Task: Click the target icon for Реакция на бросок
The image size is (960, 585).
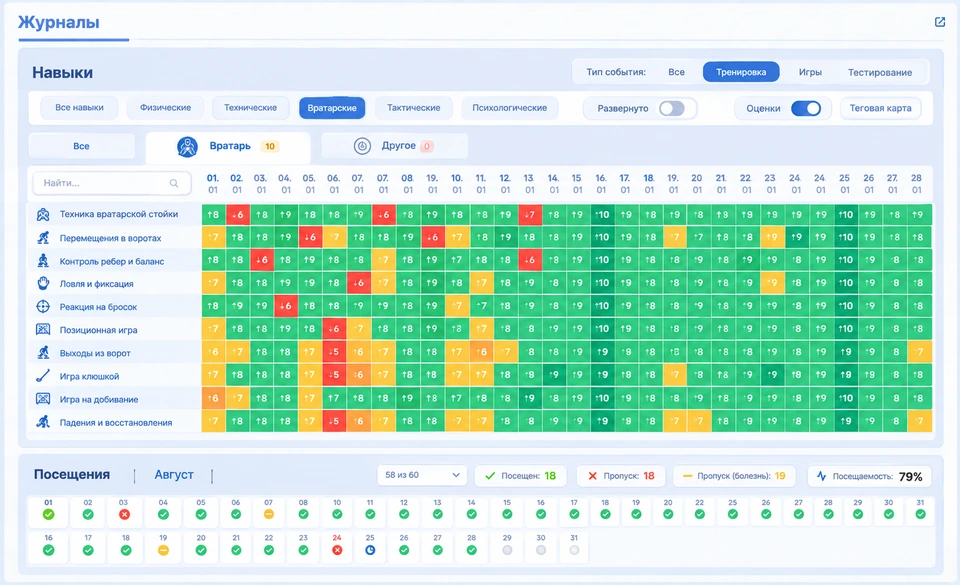Action: [43, 307]
